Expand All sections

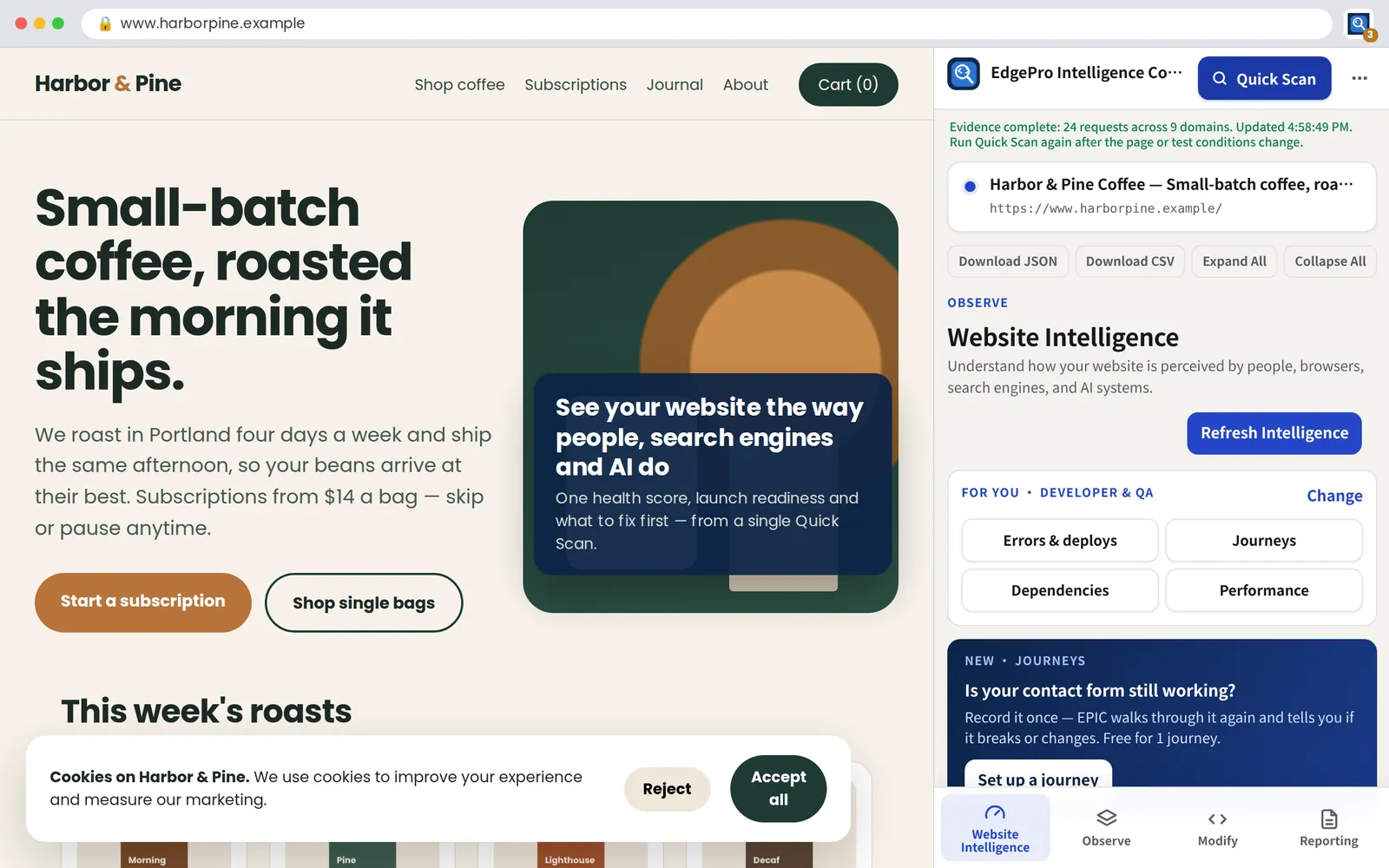[1234, 261]
